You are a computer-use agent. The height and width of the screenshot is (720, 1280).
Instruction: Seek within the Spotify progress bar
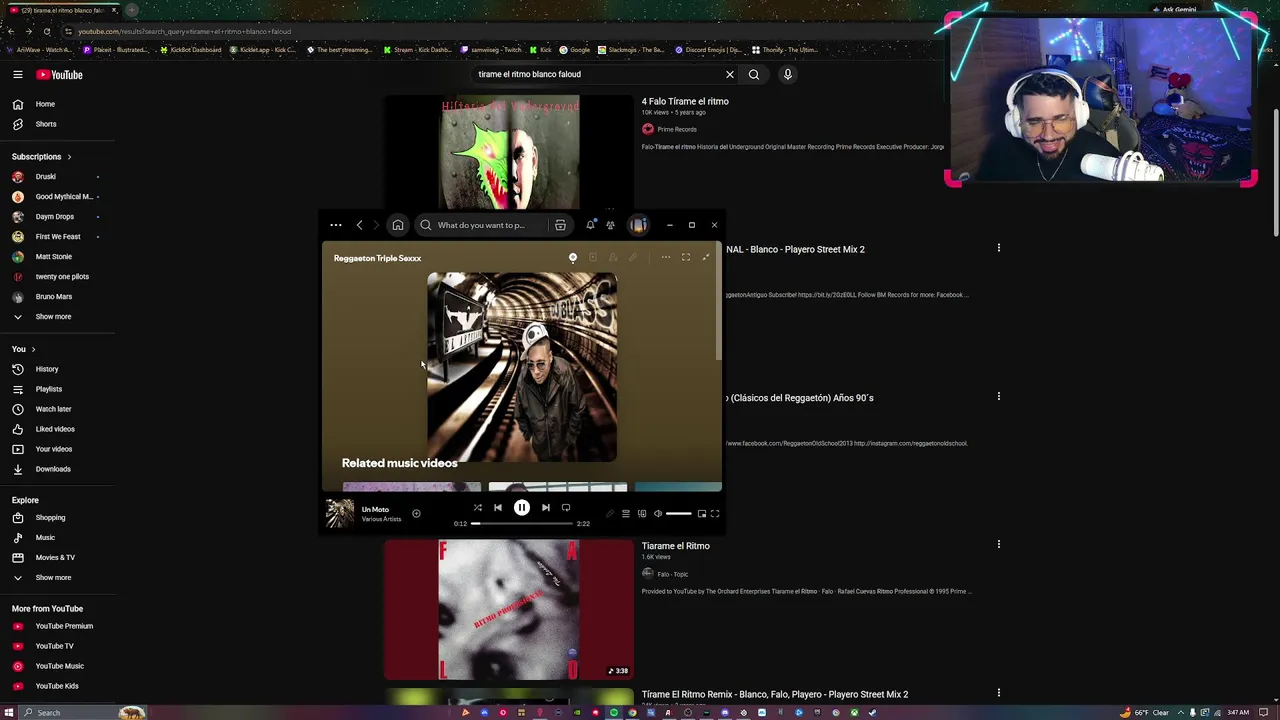click(x=522, y=523)
